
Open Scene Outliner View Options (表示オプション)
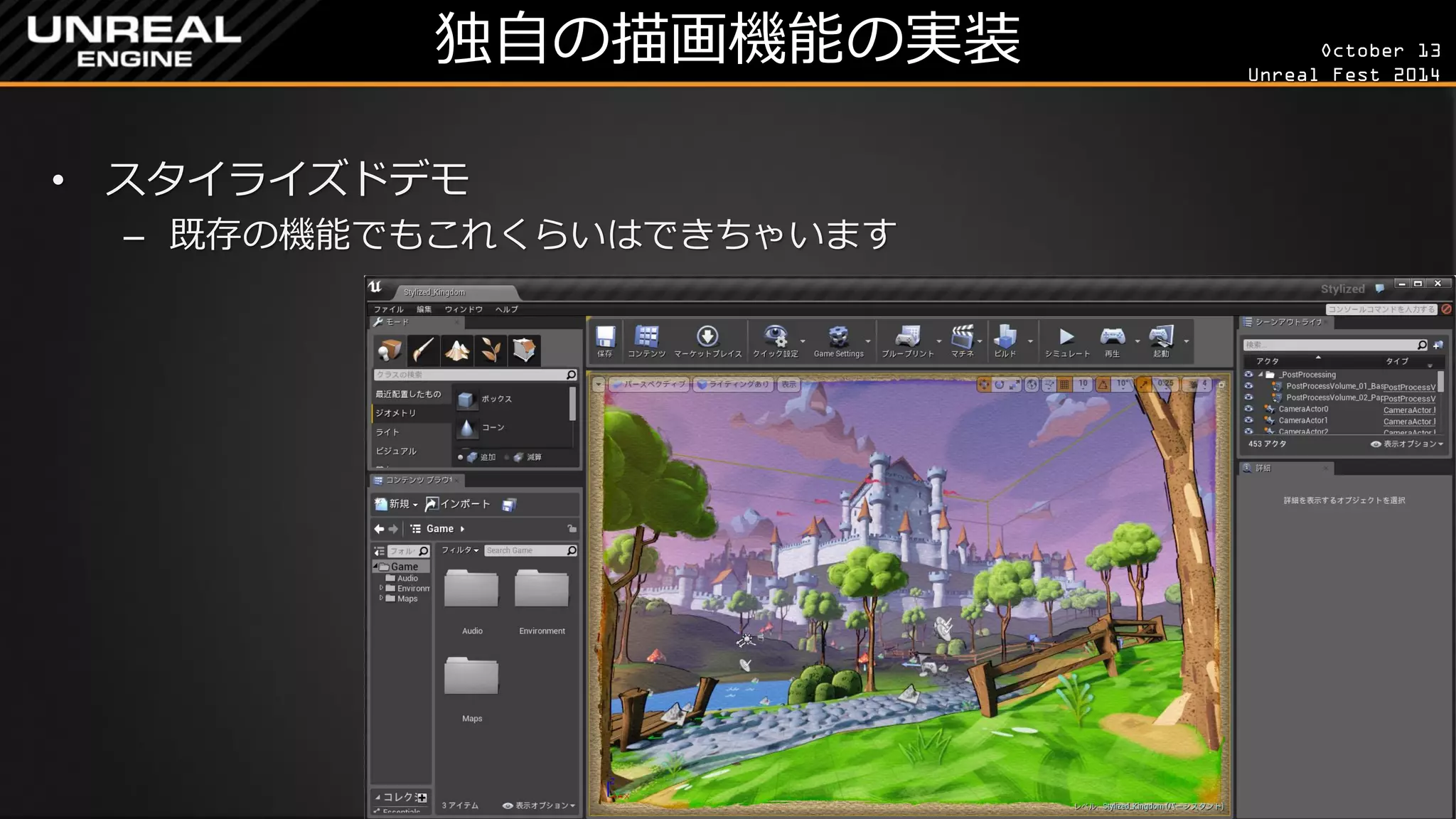click(x=1407, y=444)
